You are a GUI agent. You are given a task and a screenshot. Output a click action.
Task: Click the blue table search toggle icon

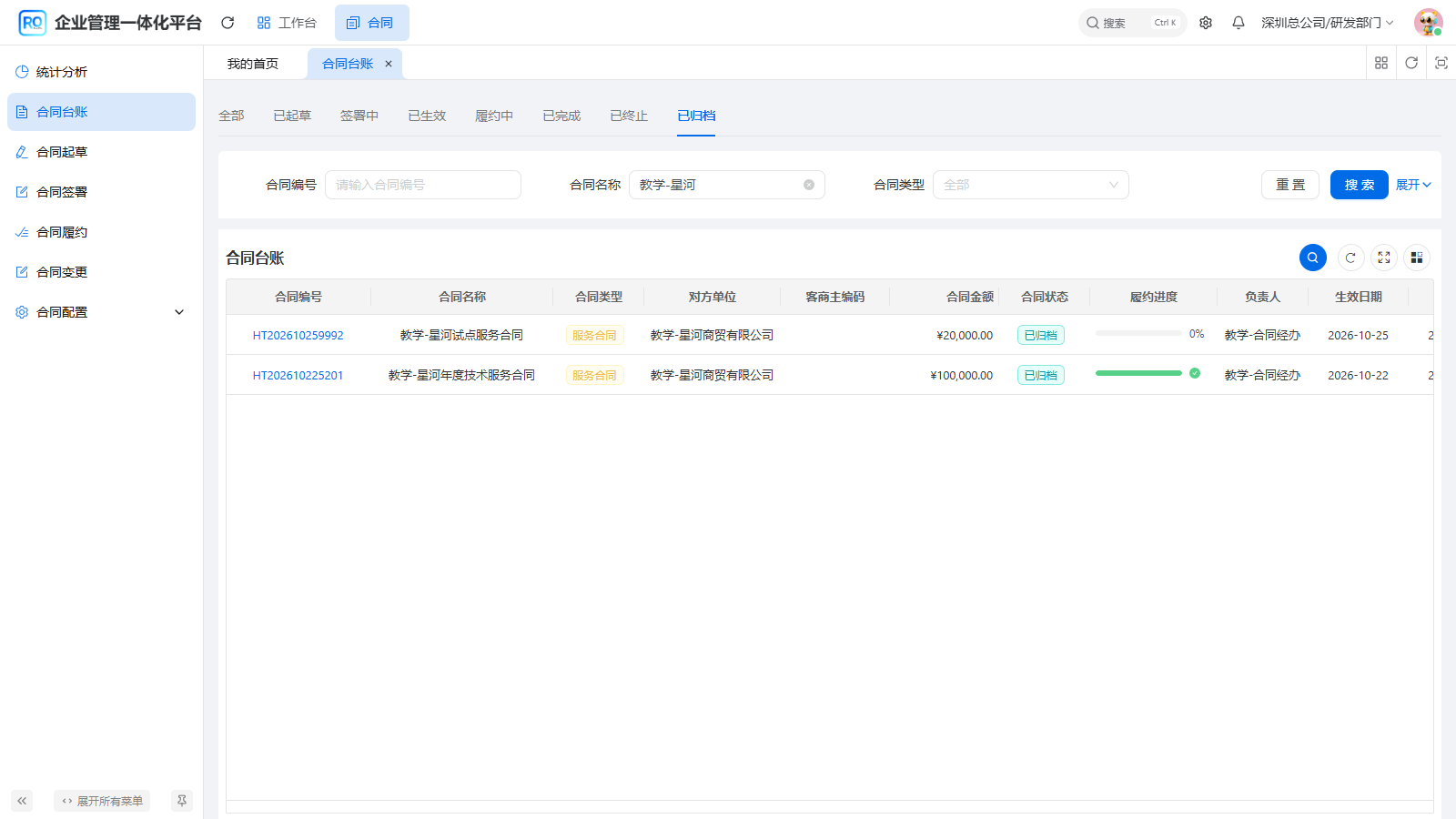coord(1313,258)
